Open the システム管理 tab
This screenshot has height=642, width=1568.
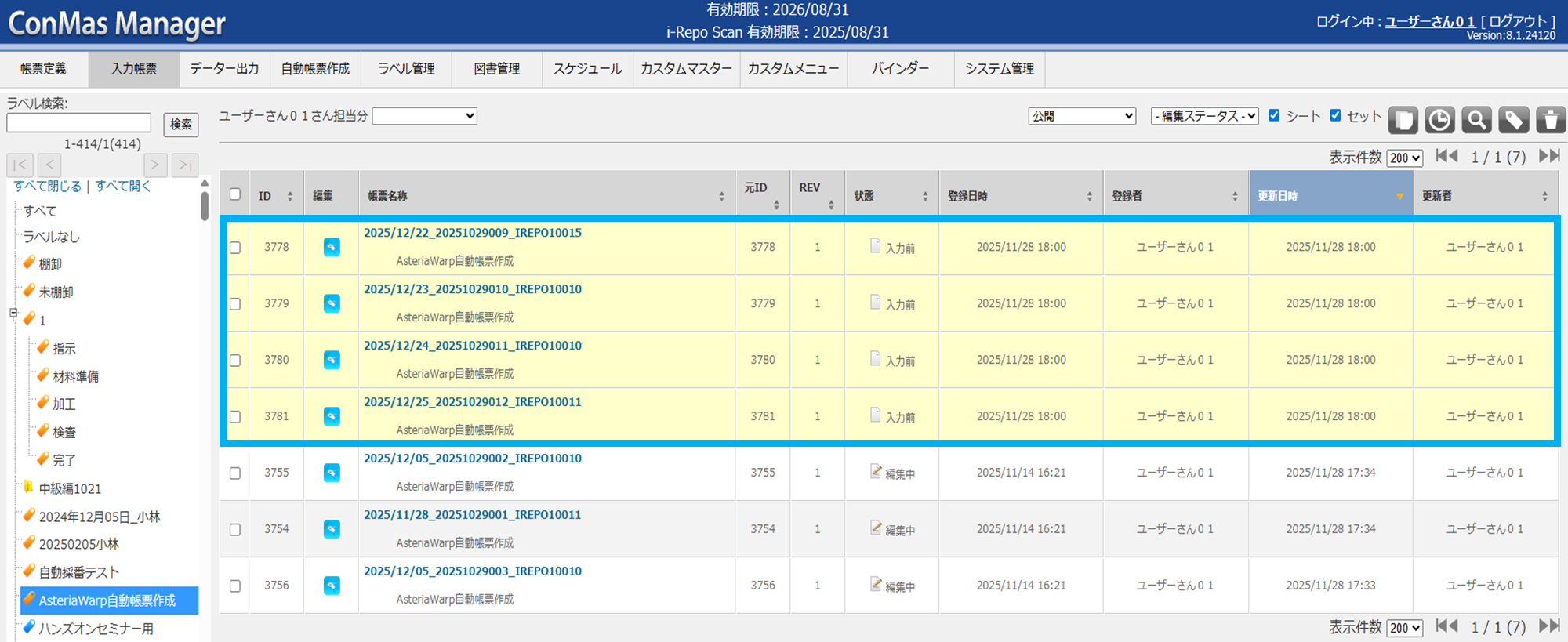click(x=1000, y=69)
